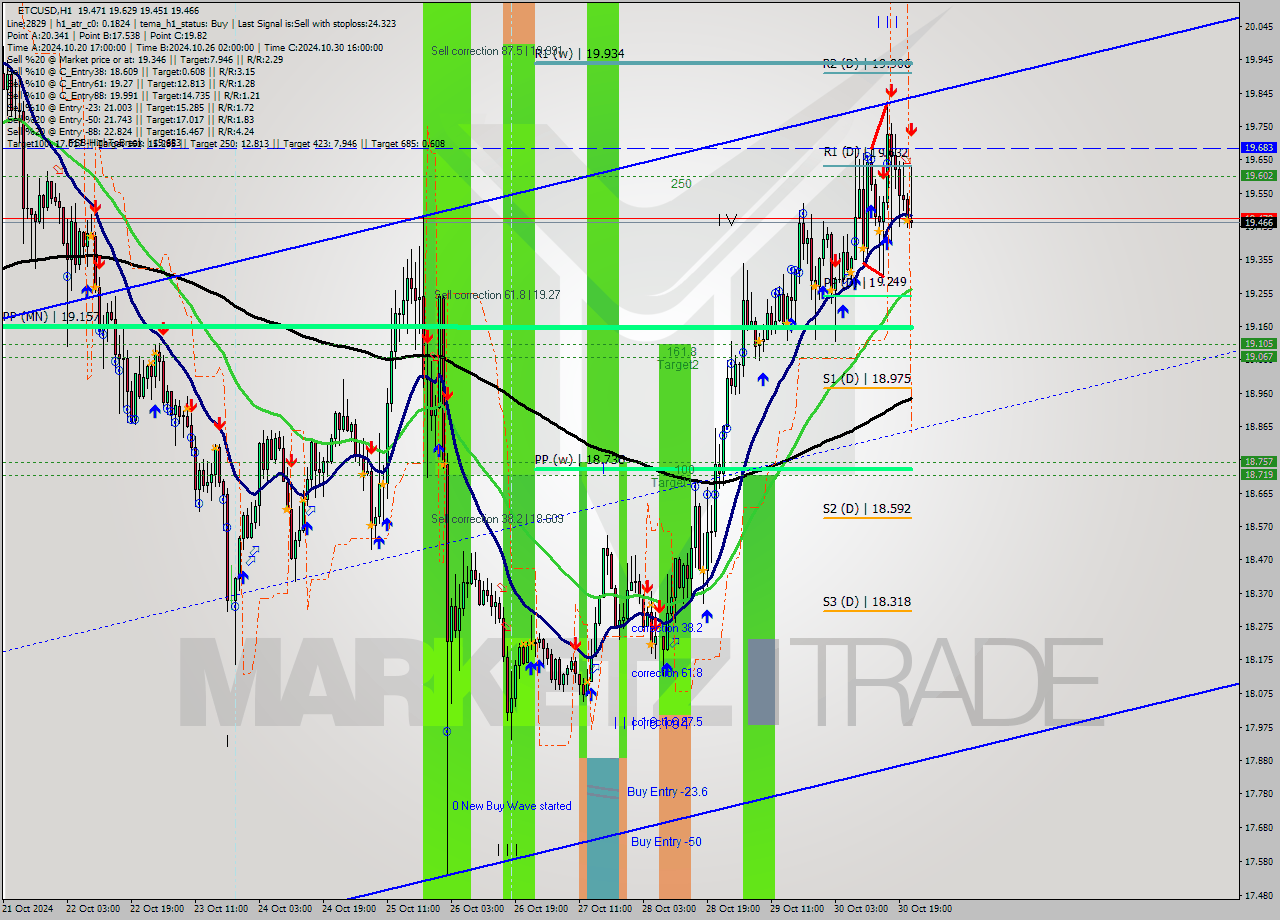Viewport: 1280px width, 920px height.
Task: Click the green 19.602 price tag
Action: (1258, 175)
